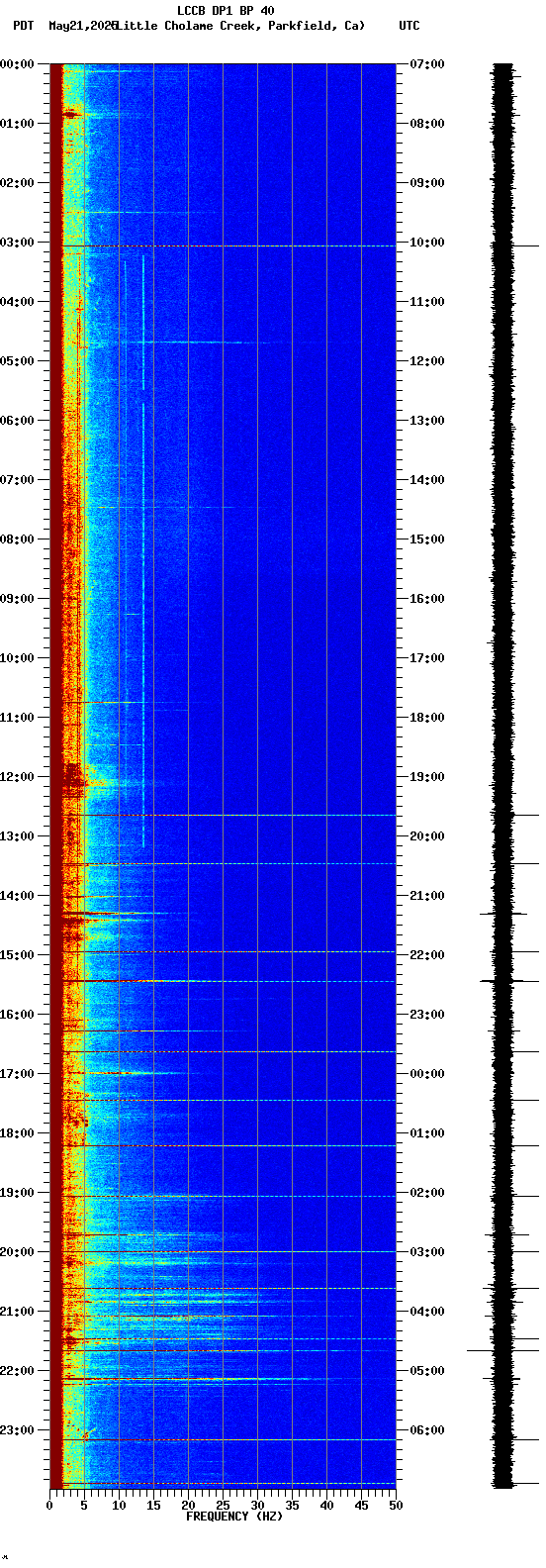Click the UTC time label 06:00
546x1568 pixels.
point(427,1430)
